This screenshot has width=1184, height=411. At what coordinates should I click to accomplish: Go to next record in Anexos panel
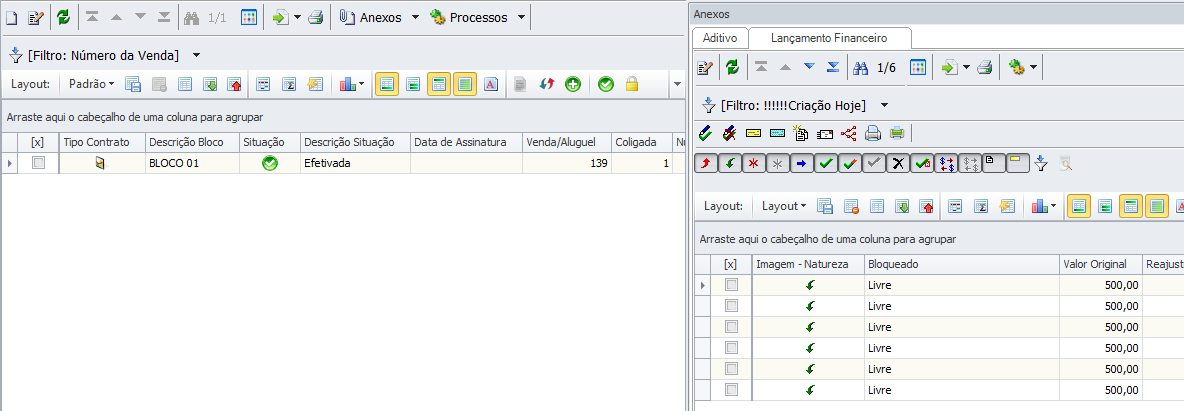pyautogui.click(x=809, y=67)
